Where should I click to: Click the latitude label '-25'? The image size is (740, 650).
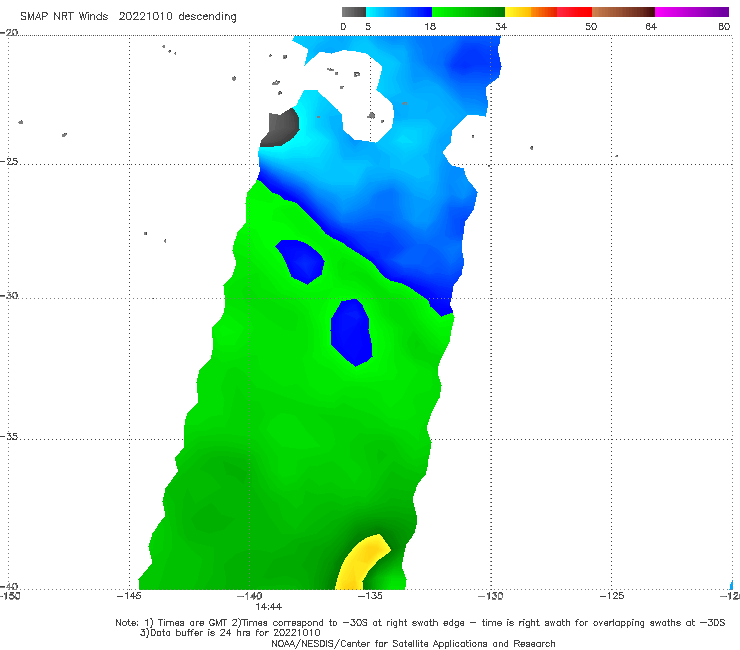pyautogui.click(x=9, y=161)
